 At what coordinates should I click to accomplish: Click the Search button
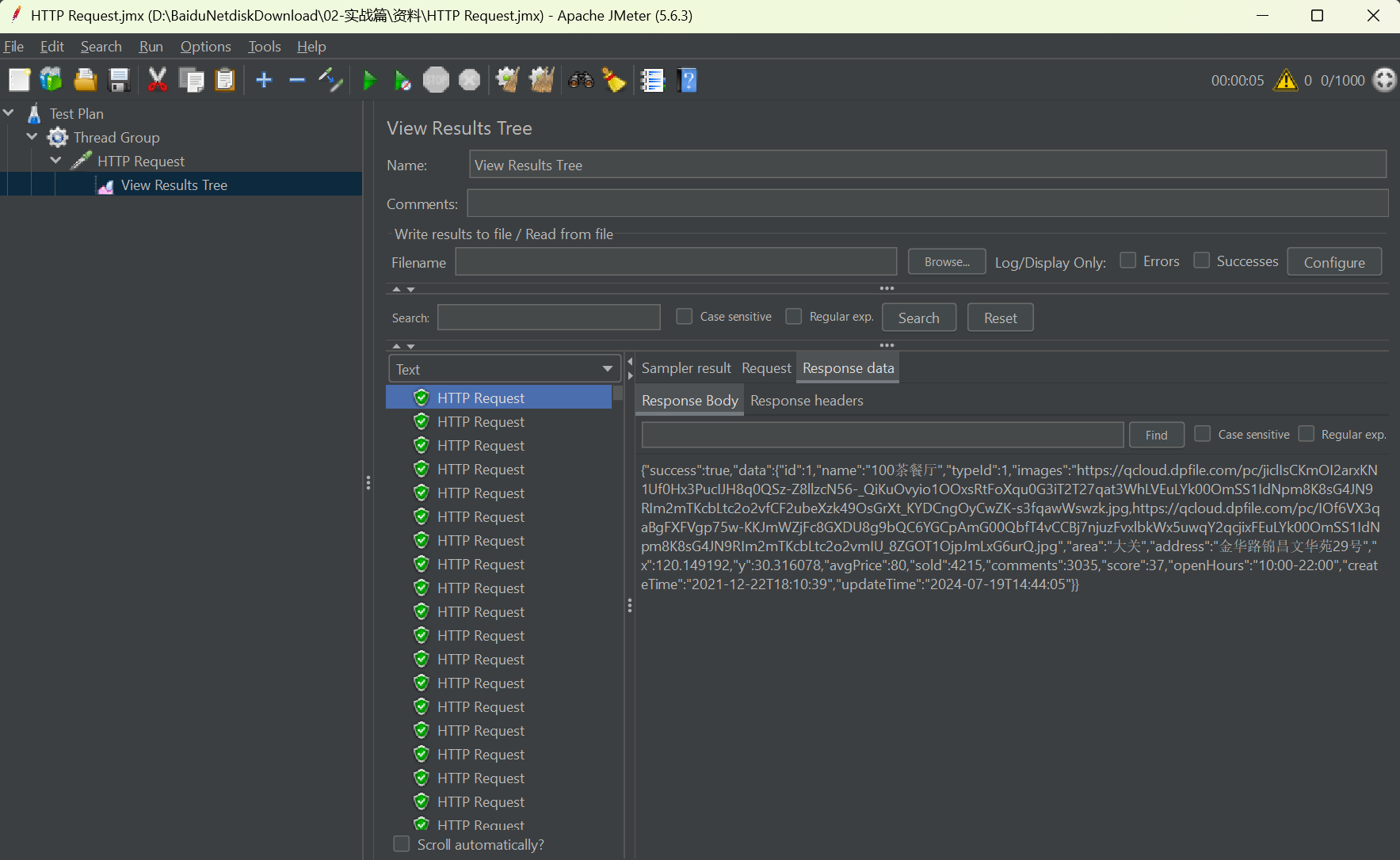pyautogui.click(x=919, y=318)
